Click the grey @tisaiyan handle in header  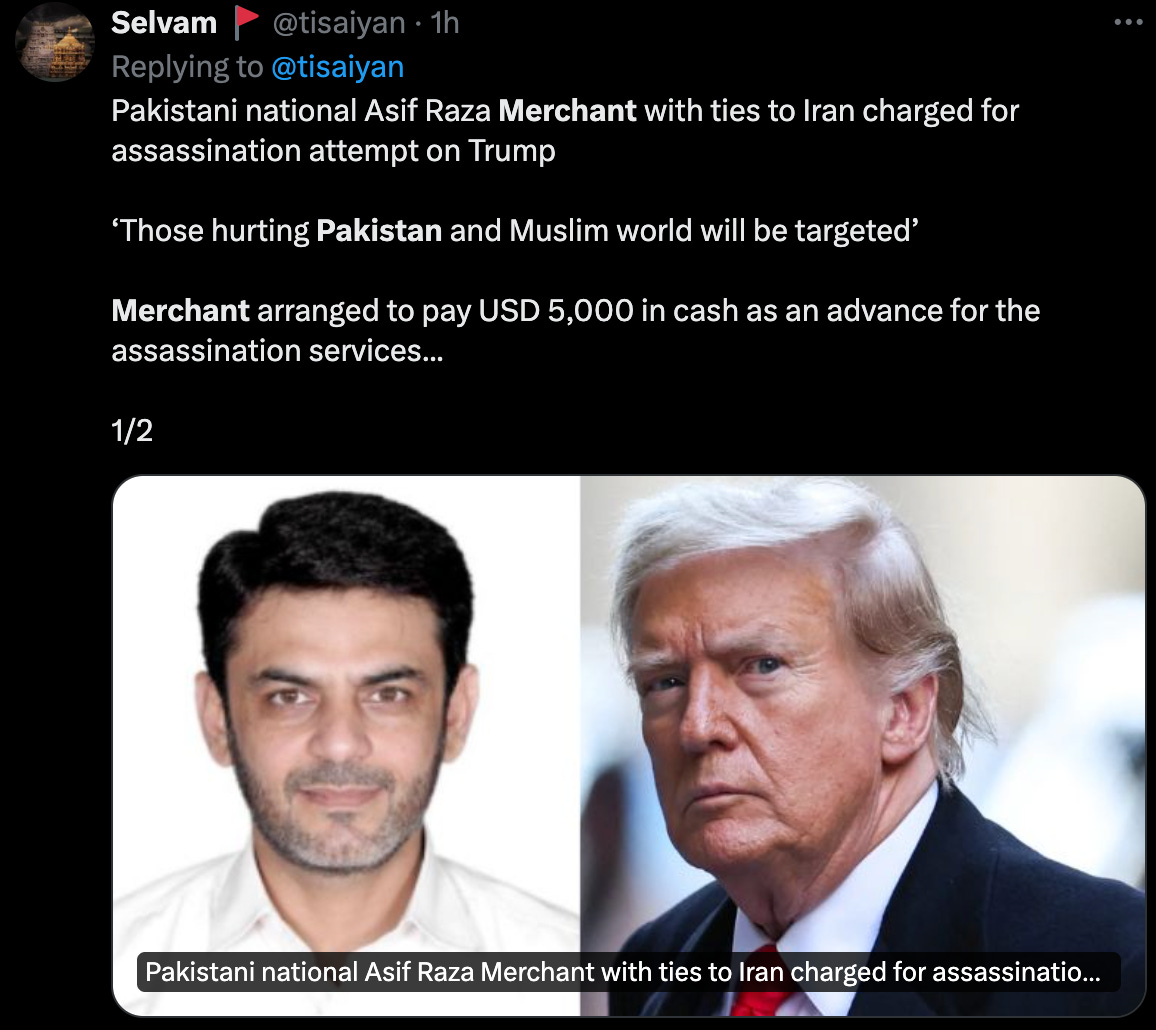(x=338, y=23)
